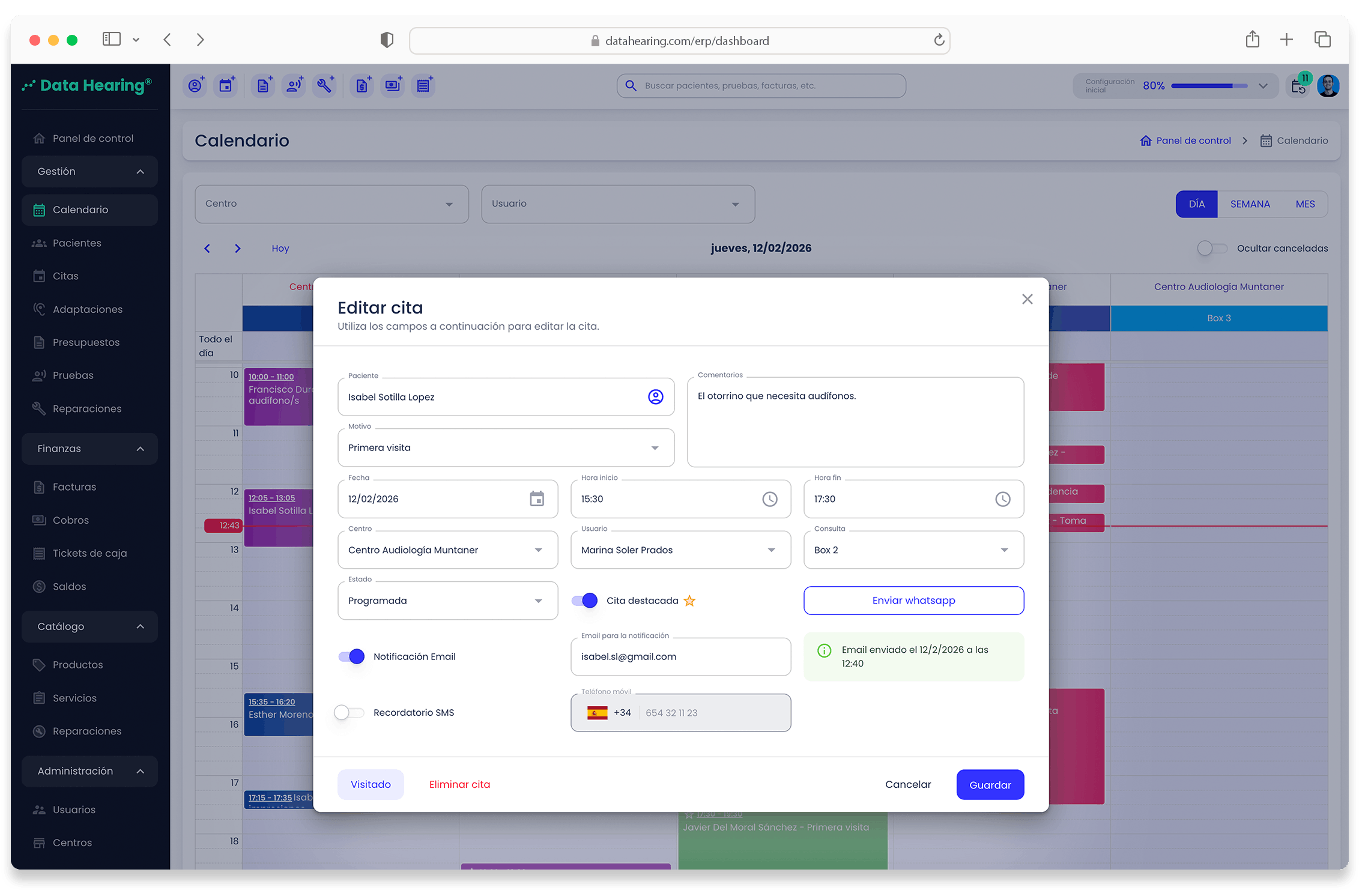This screenshot has height=896, width=1362.
Task: Click the Enviar whatsapp button
Action: coord(913,601)
